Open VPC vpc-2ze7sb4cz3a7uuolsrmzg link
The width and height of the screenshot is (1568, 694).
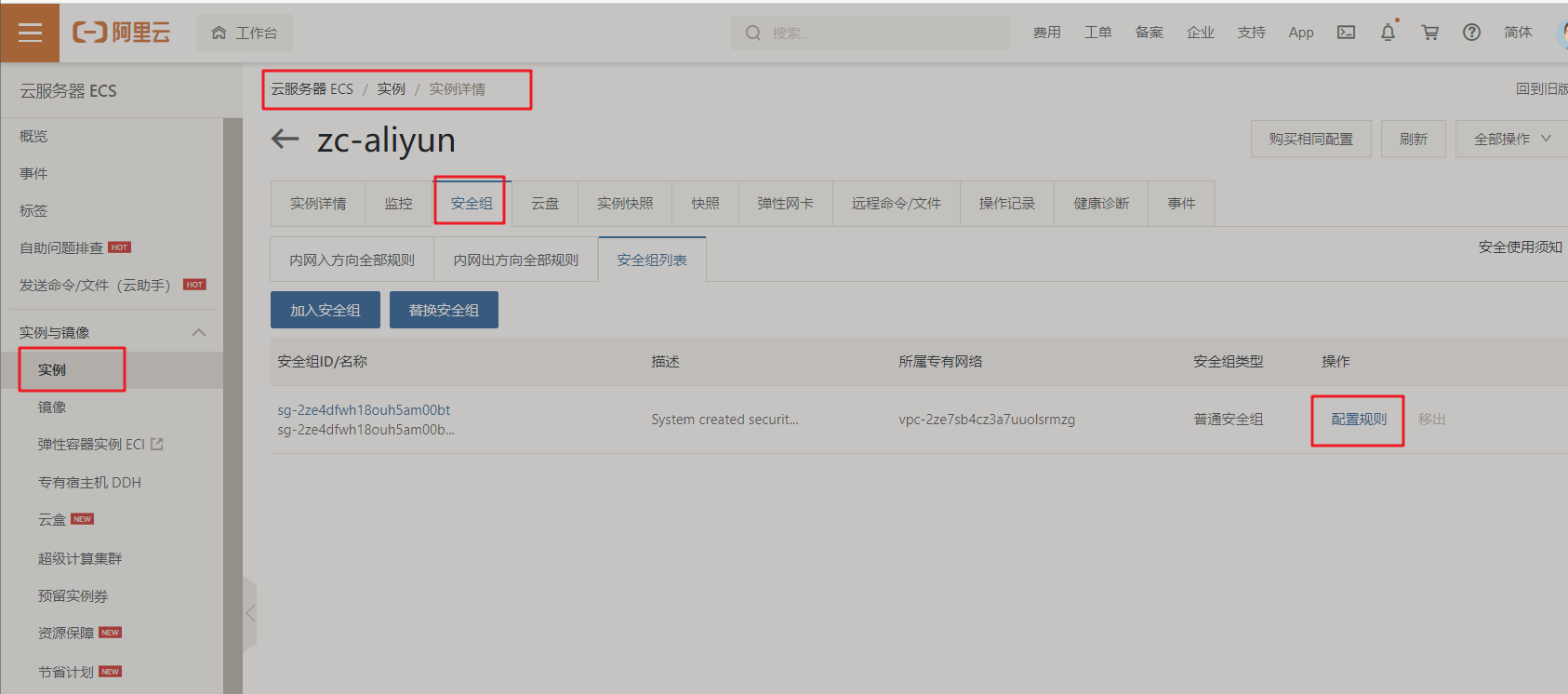tap(987, 420)
